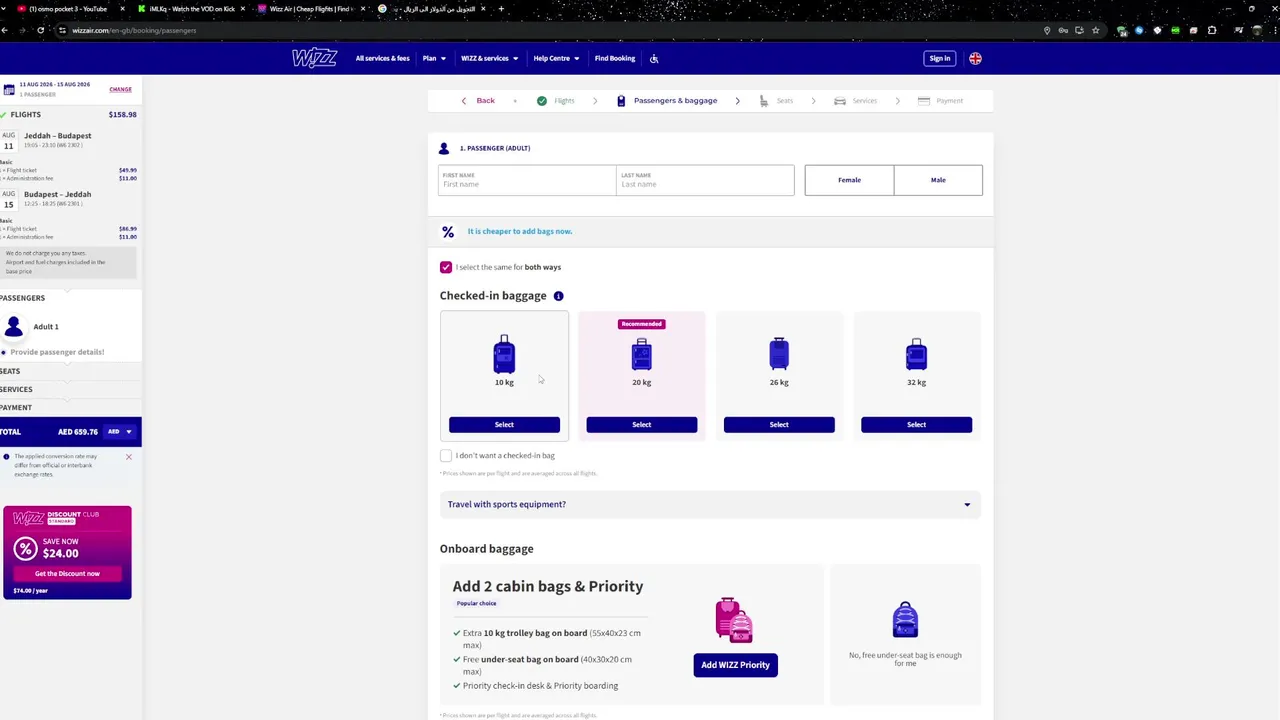This screenshot has height=720, width=1280.
Task: Click the calendar icon beside the trip dates
Action: pyautogui.click(x=9, y=89)
